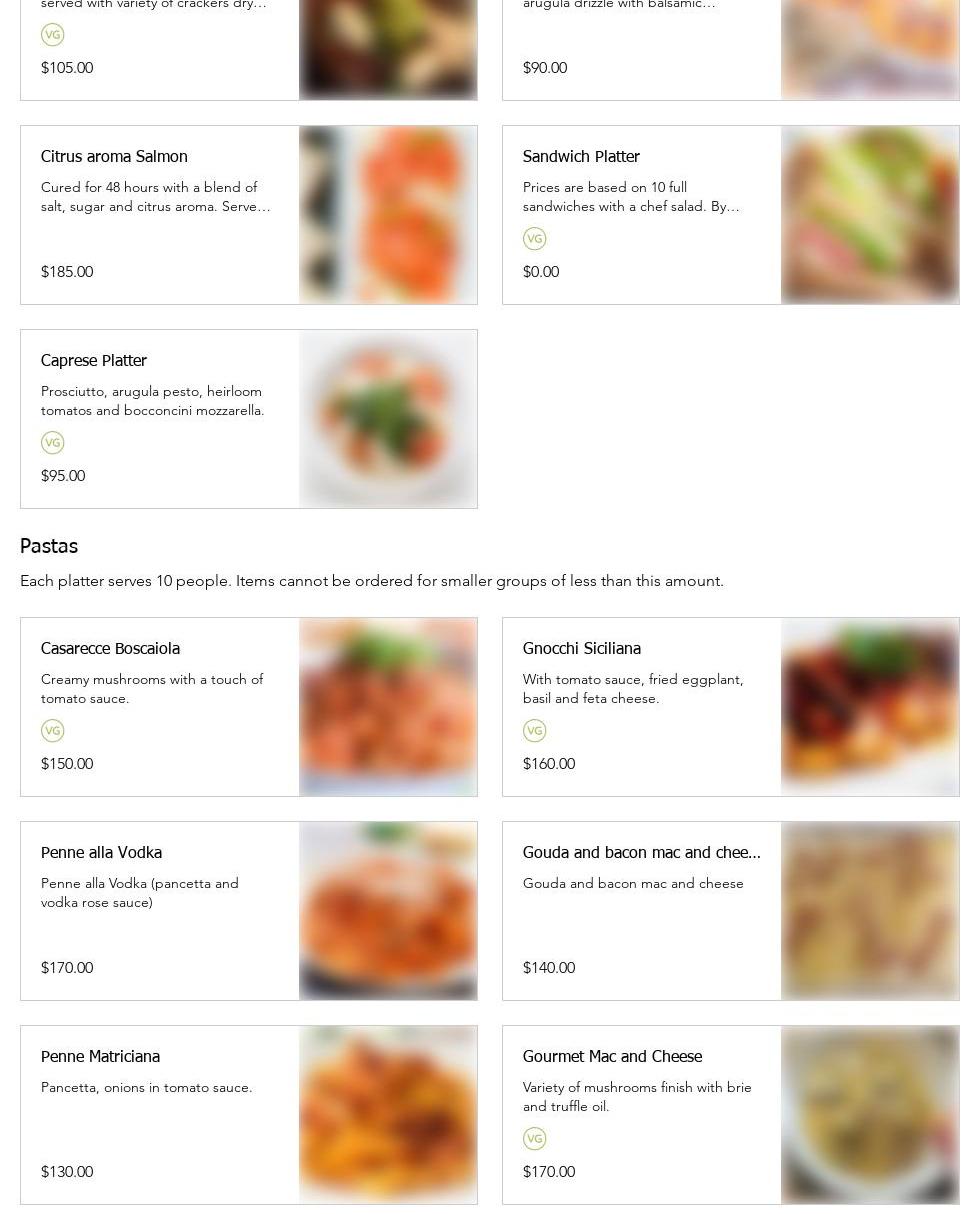
Task: Click the Gnocchi Siciliana dish image
Action: 870,707
